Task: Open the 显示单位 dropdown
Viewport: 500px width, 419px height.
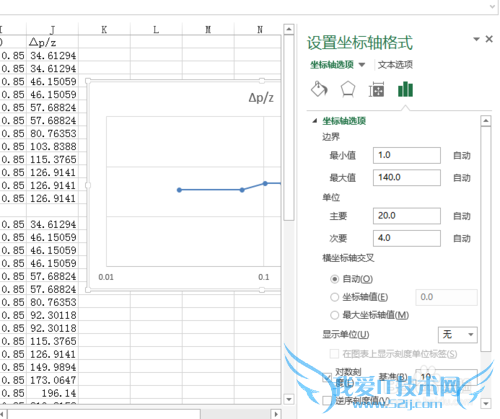Action: click(x=457, y=334)
